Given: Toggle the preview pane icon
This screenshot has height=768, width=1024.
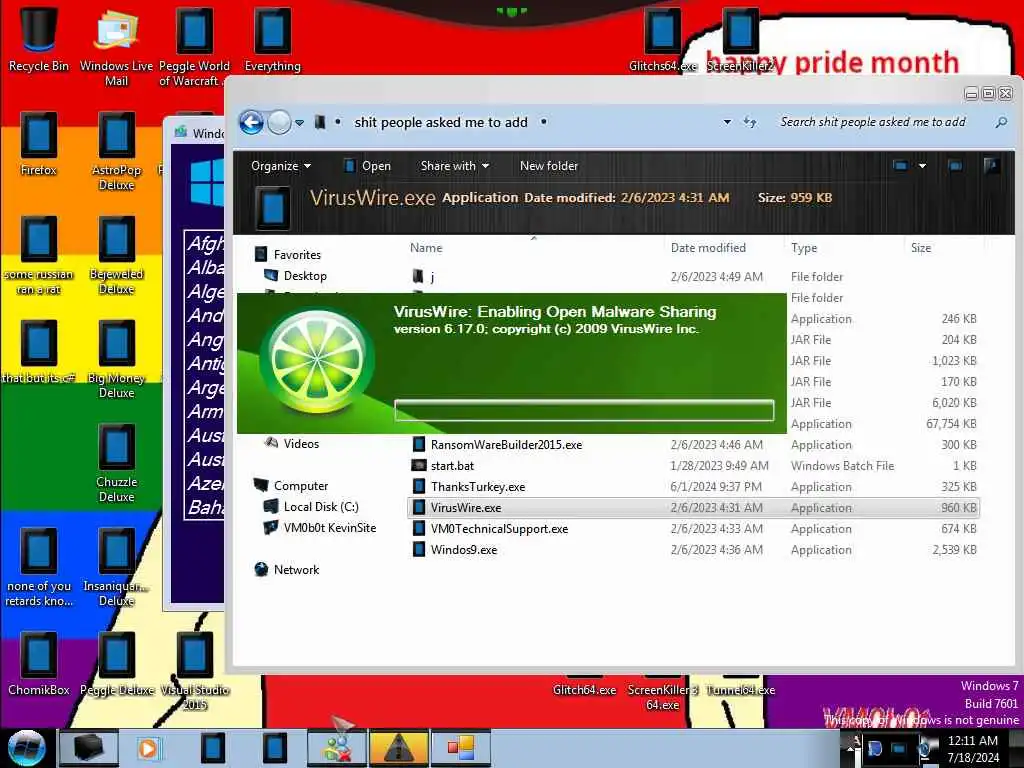Looking at the screenshot, I should [x=955, y=166].
